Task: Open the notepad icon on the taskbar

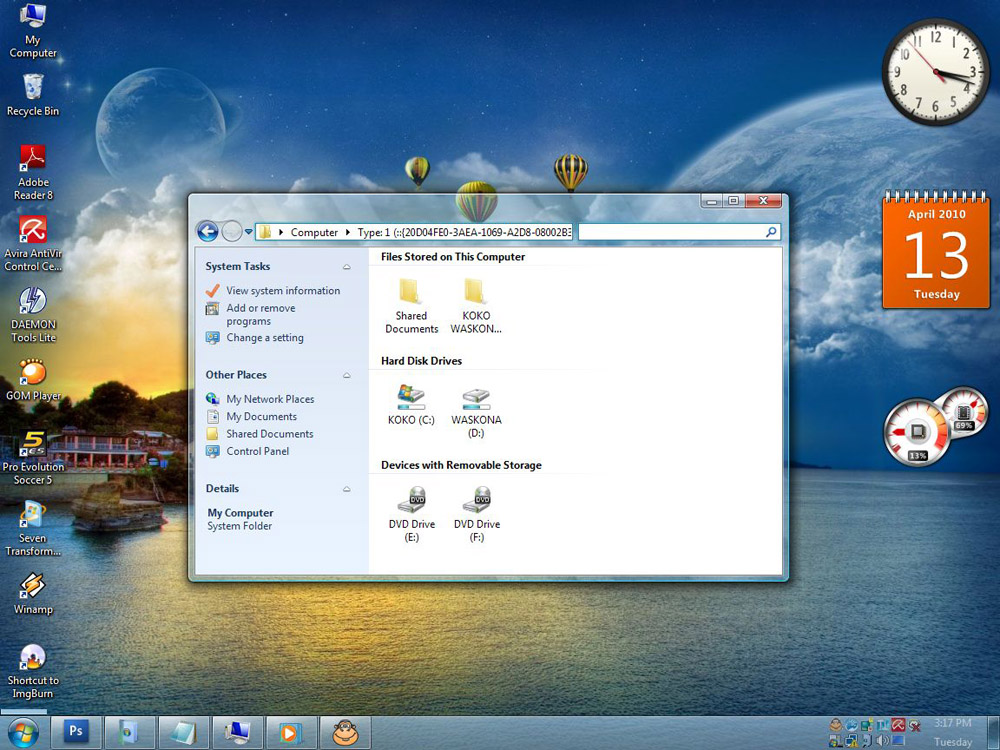Action: [183, 732]
